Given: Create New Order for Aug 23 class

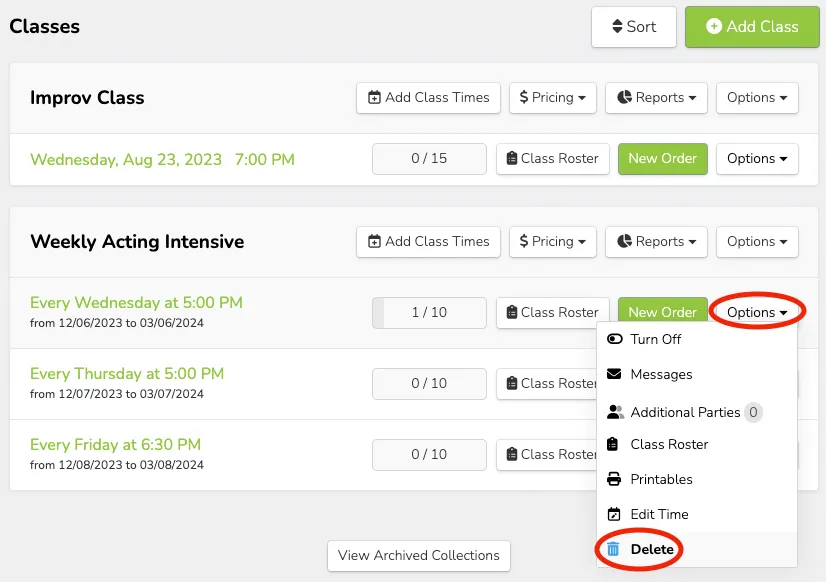Looking at the screenshot, I should point(663,159).
